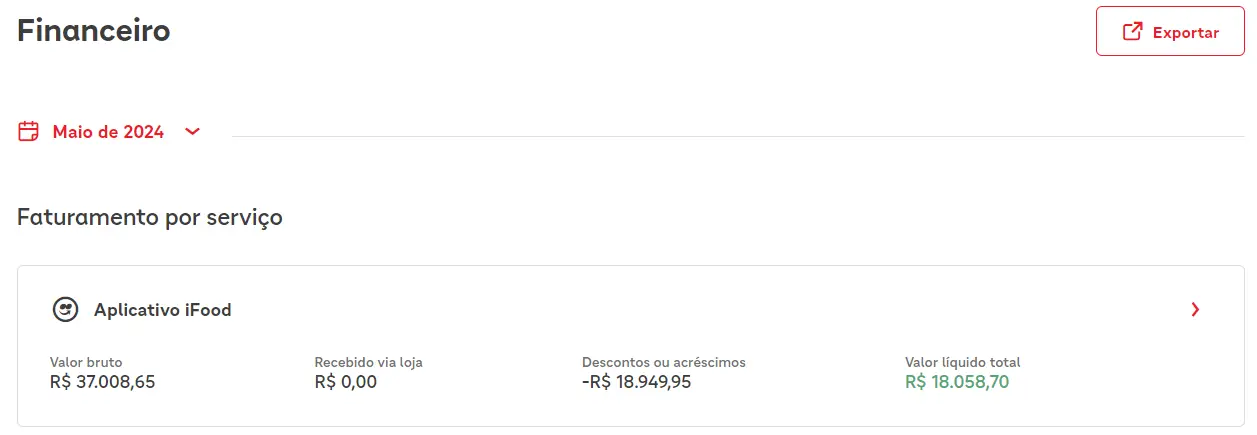Click the Valor bruto label

click(x=86, y=362)
